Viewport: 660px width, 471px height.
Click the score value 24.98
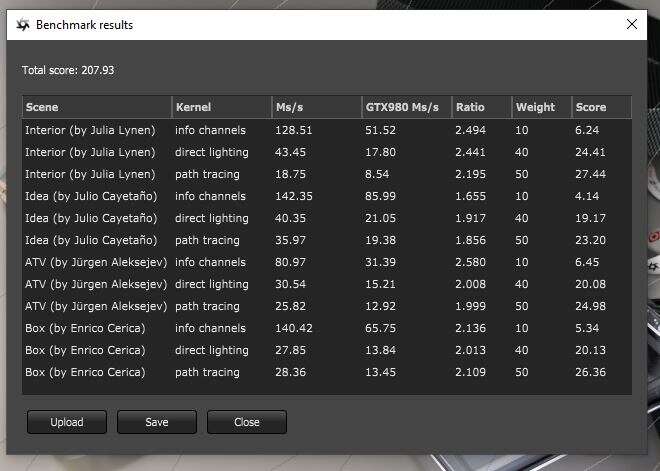click(x=591, y=306)
